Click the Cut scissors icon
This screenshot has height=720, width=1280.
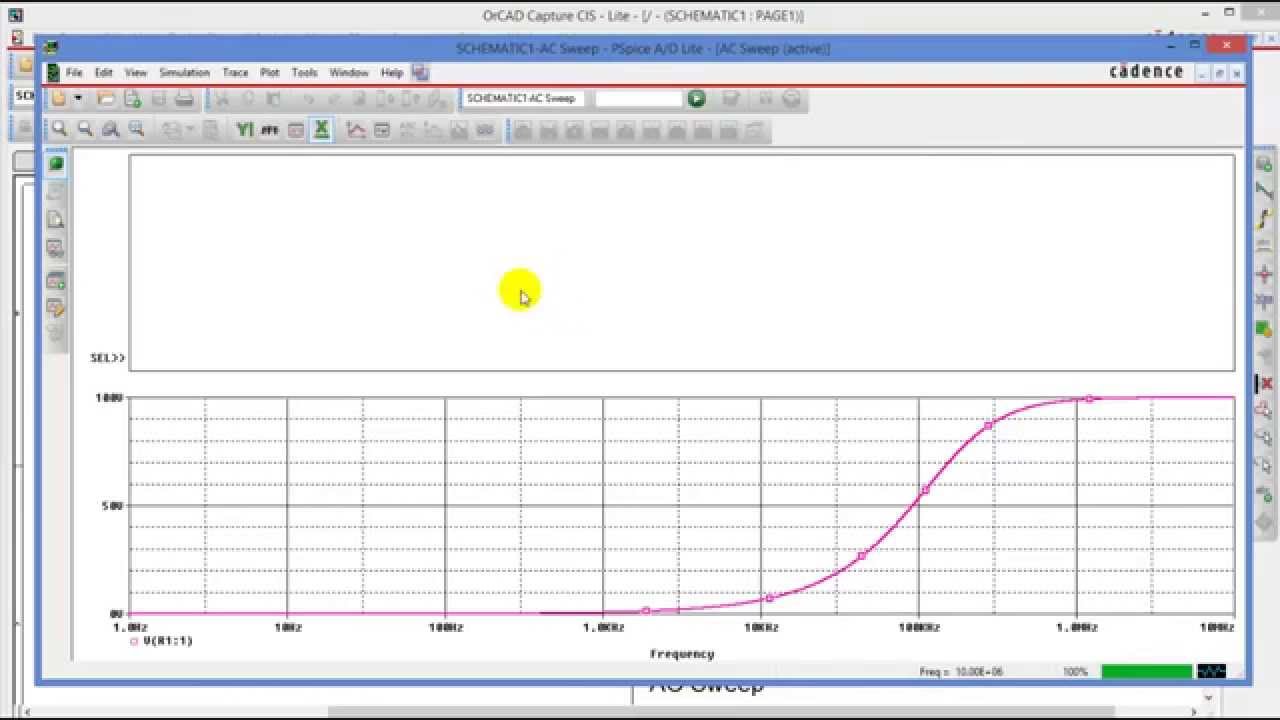(x=222, y=98)
